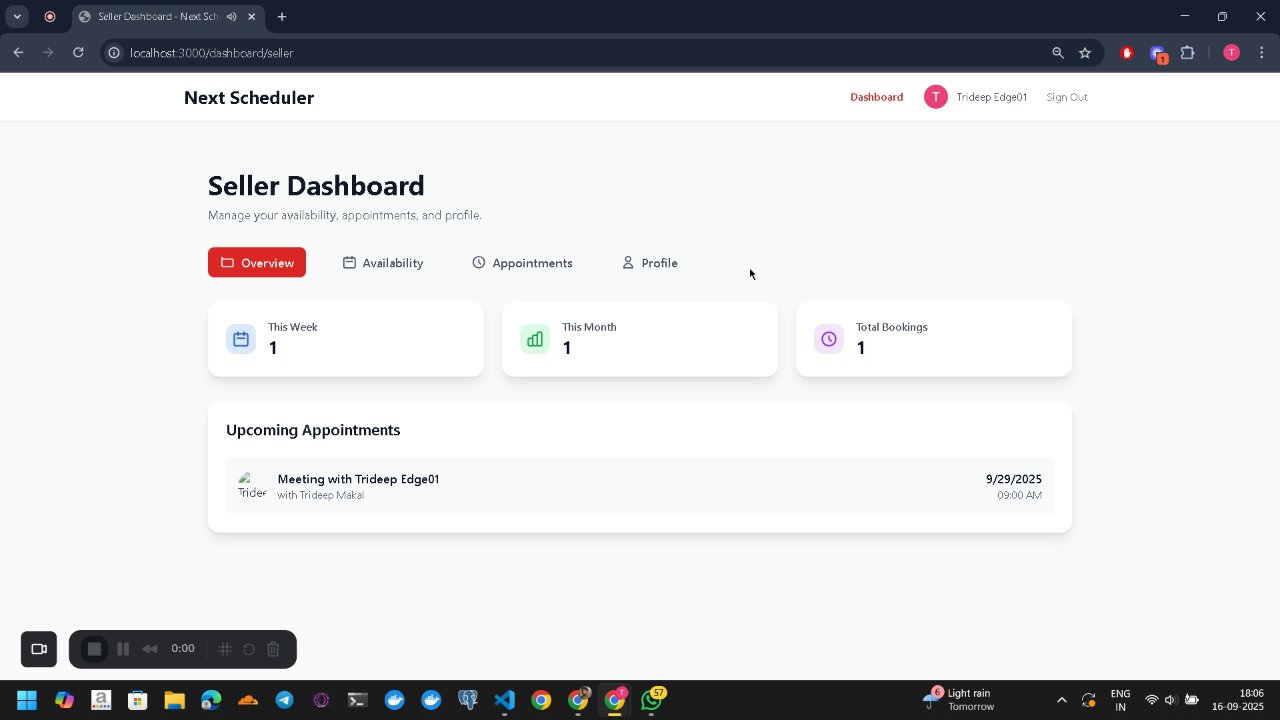The width and height of the screenshot is (1280, 720).
Task: Open the purple extension with badge 1
Action: 1158,54
